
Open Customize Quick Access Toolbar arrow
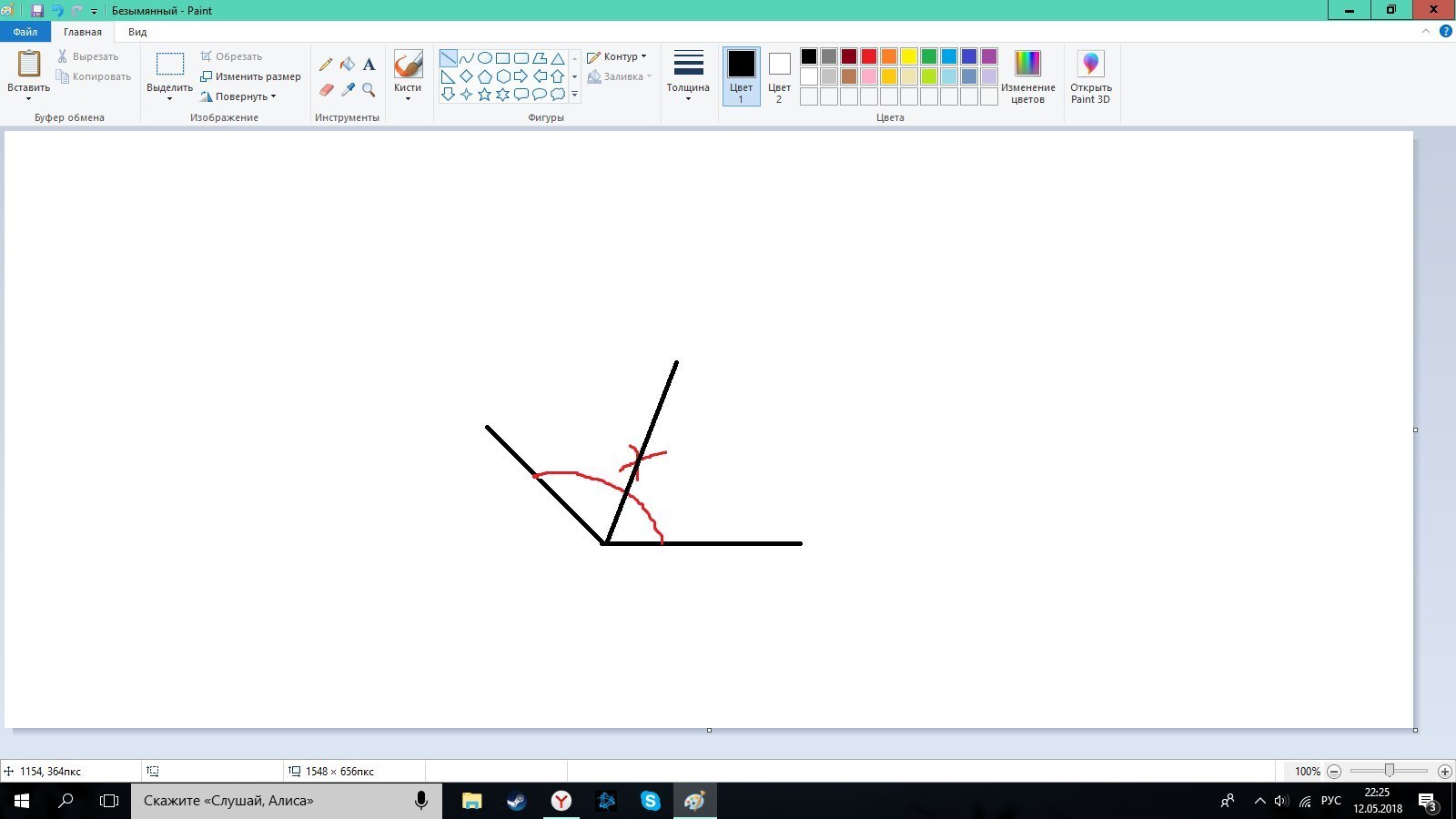tap(94, 12)
